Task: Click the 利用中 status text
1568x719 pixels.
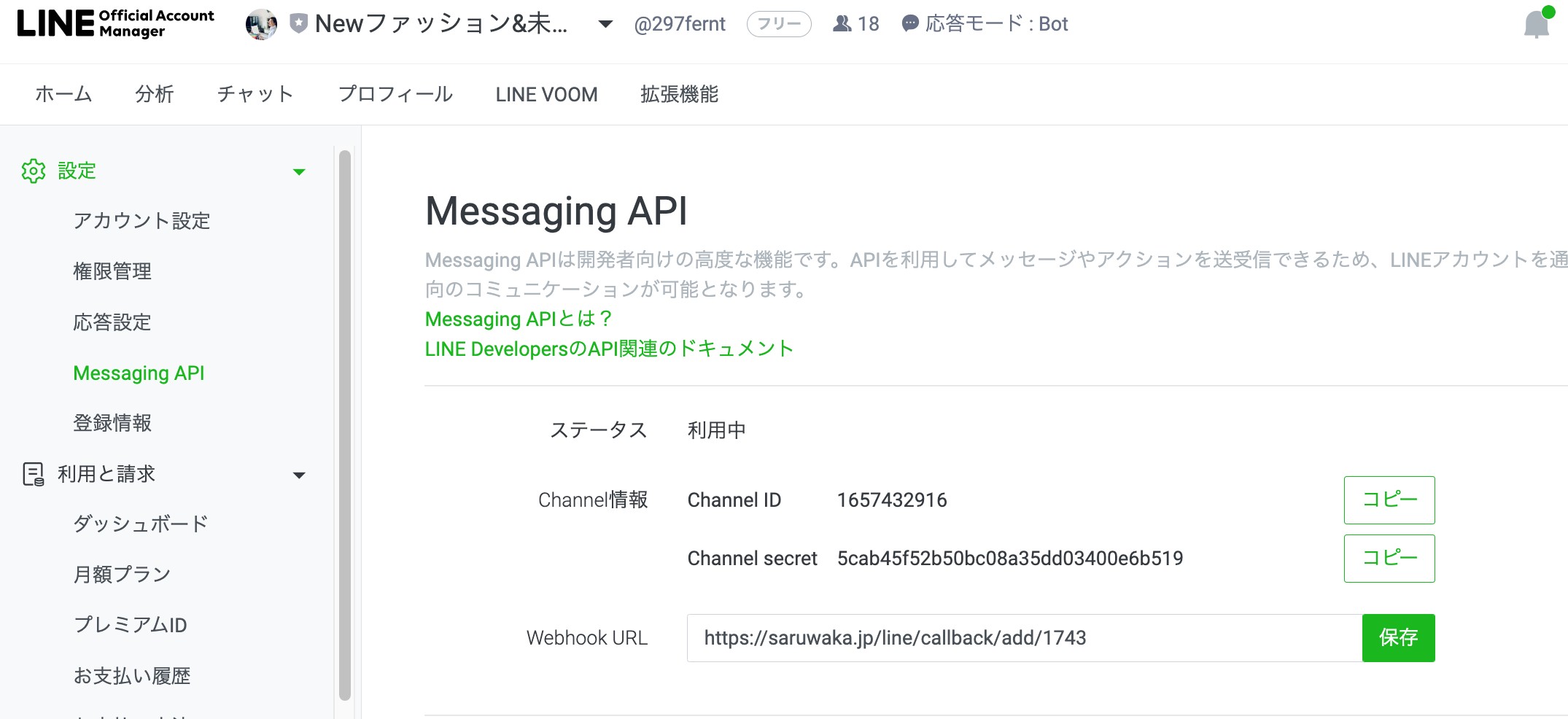Action: [x=717, y=430]
